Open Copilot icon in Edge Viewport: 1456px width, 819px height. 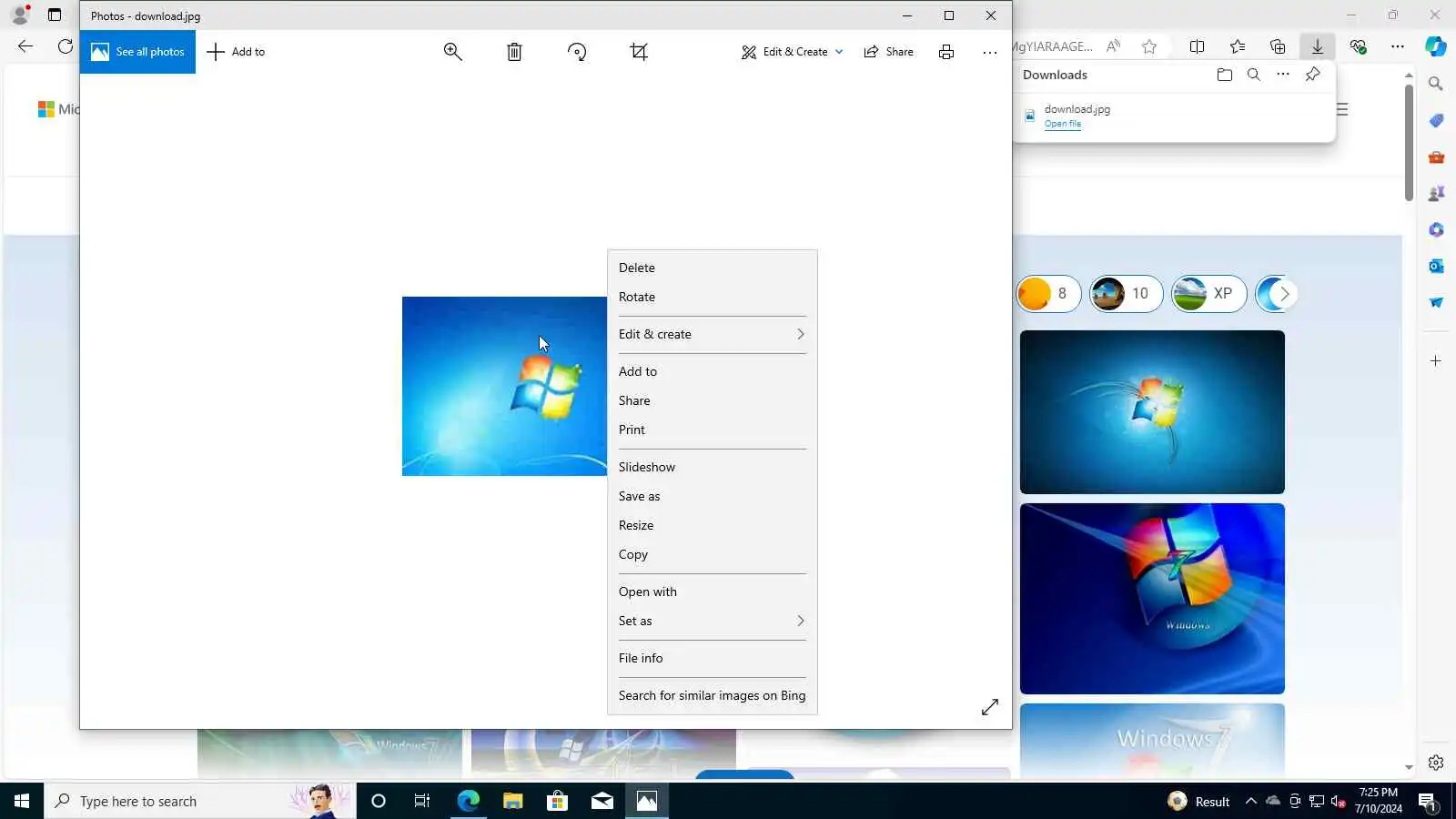pos(1436,46)
